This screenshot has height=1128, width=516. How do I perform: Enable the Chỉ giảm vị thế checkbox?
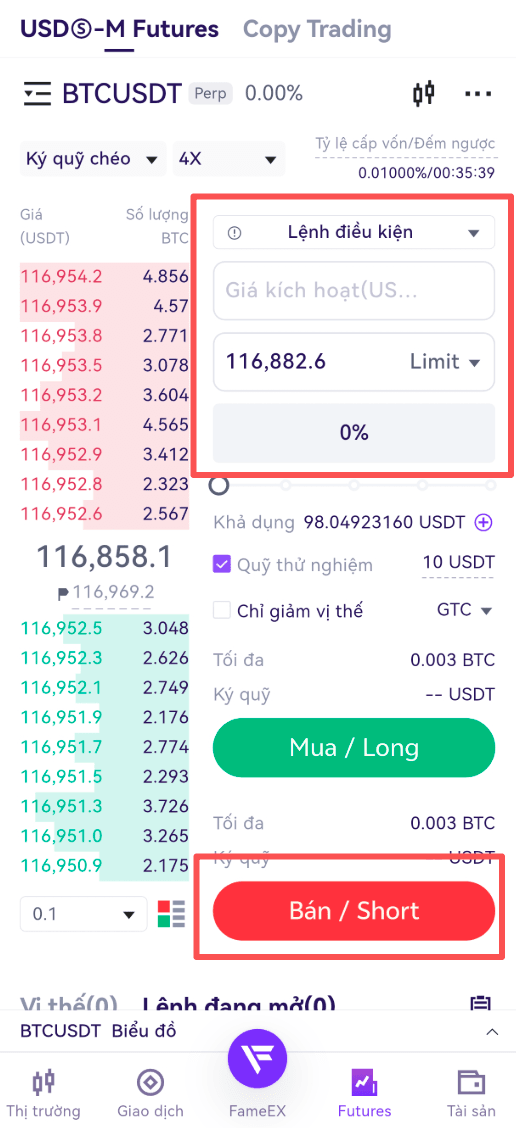coord(222,611)
